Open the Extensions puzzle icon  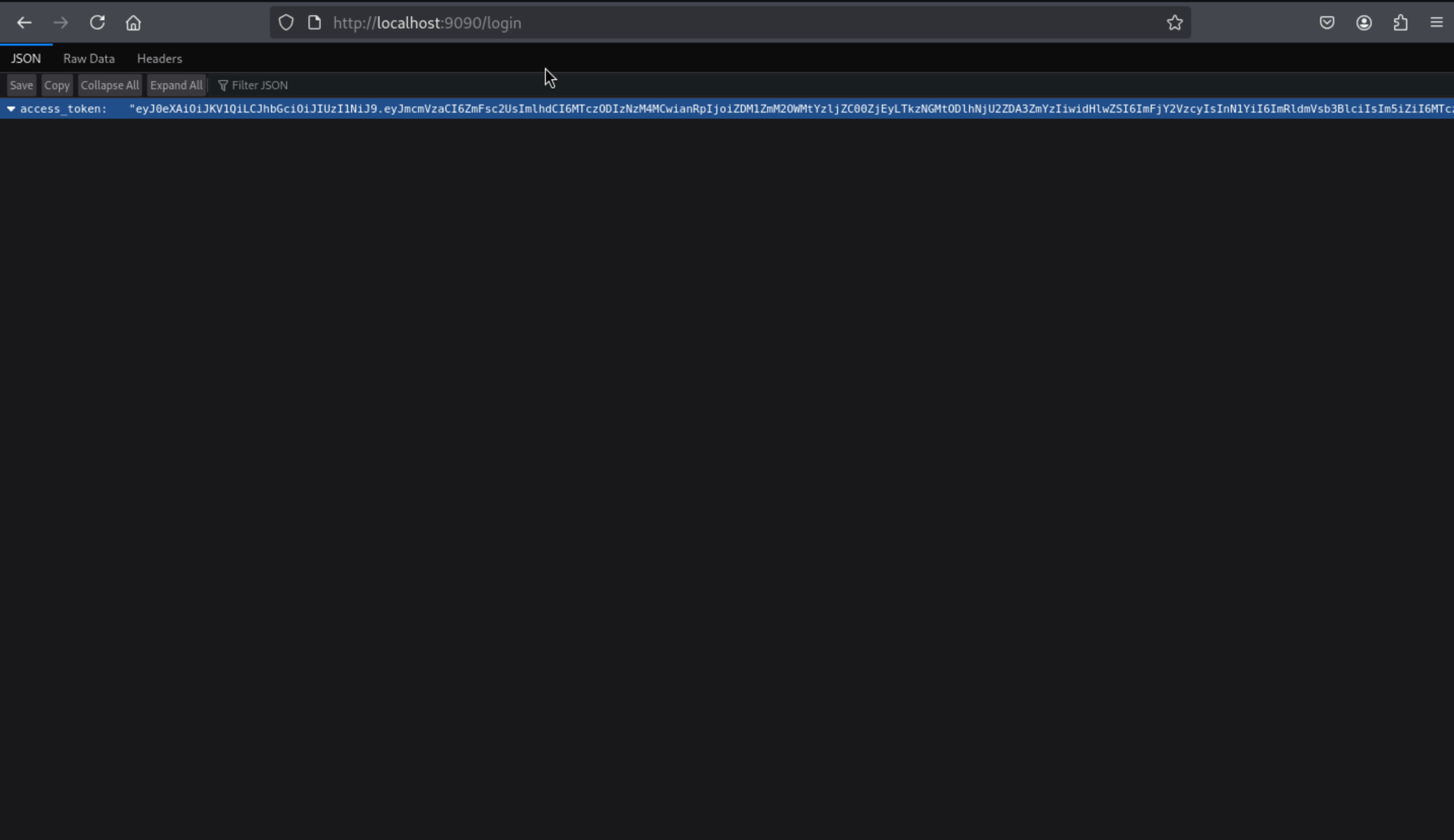tap(1401, 23)
